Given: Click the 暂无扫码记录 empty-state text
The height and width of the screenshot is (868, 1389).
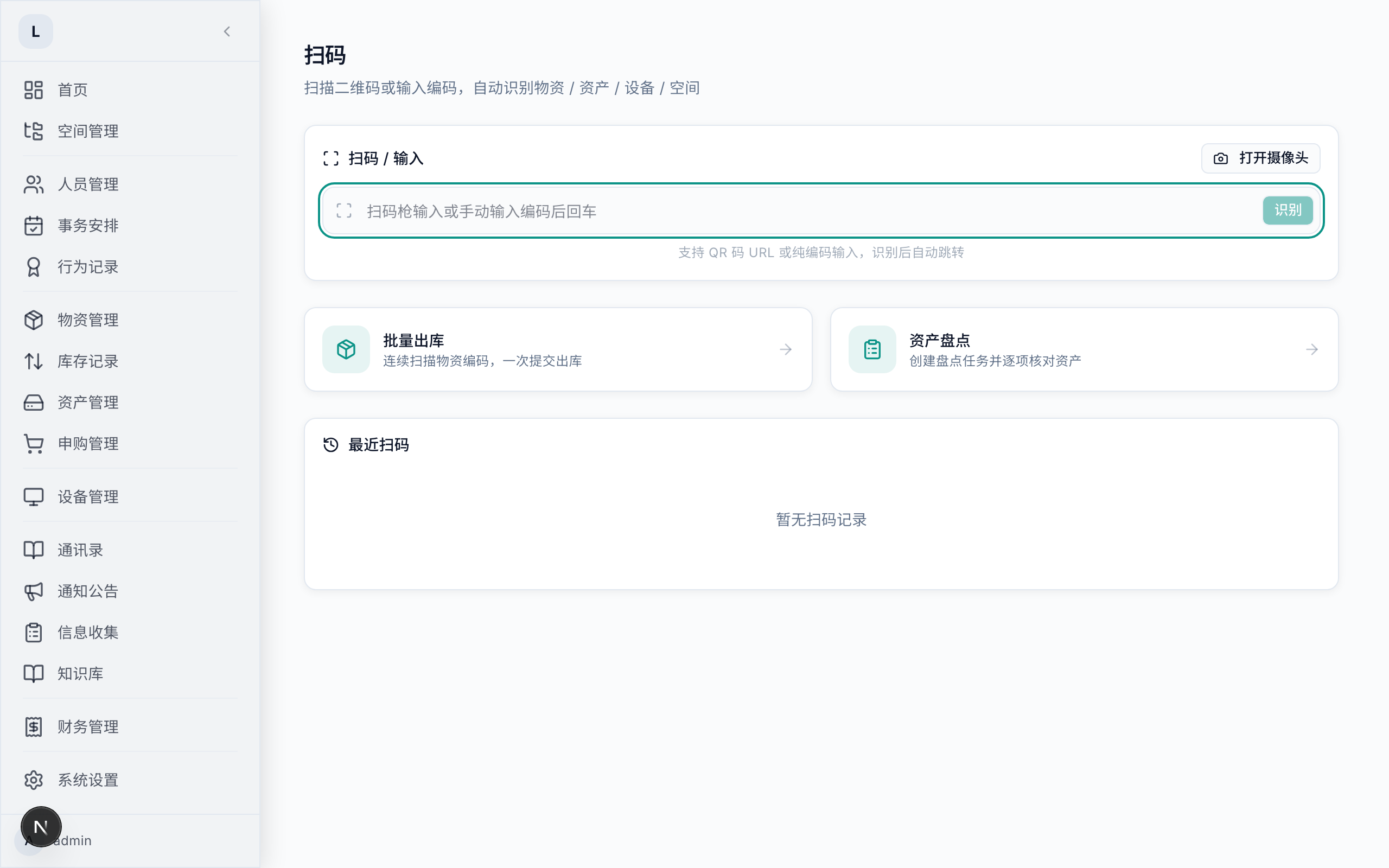Looking at the screenshot, I should (821, 520).
